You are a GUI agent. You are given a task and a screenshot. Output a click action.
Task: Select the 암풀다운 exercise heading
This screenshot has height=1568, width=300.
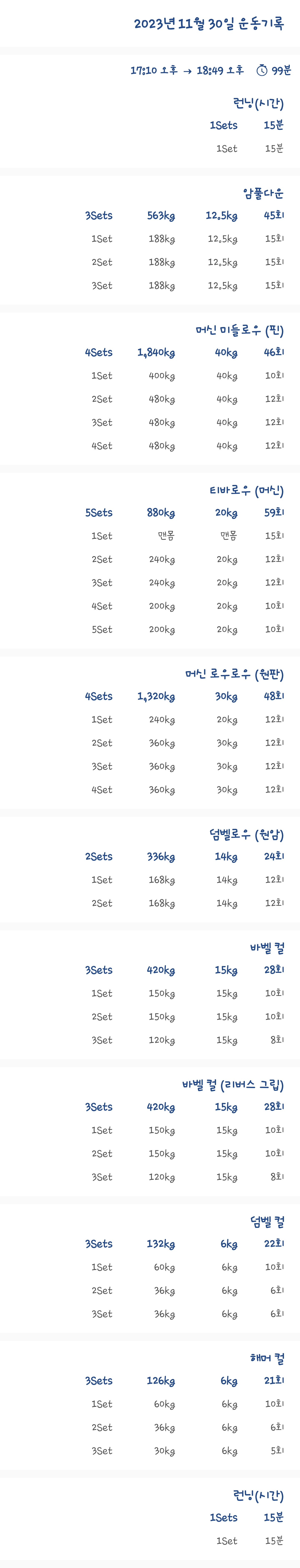(x=264, y=194)
